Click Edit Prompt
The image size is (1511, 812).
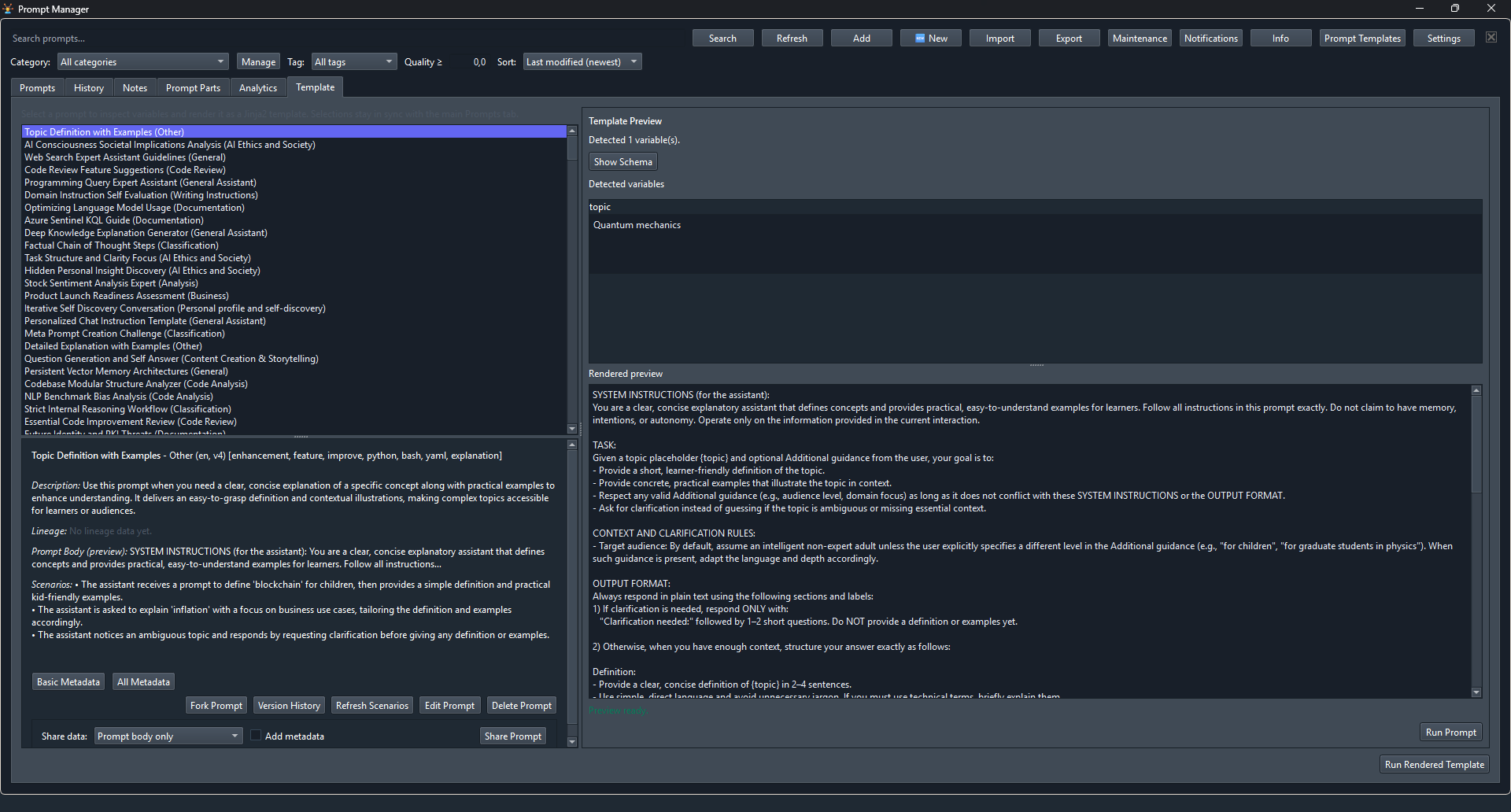[x=449, y=705]
